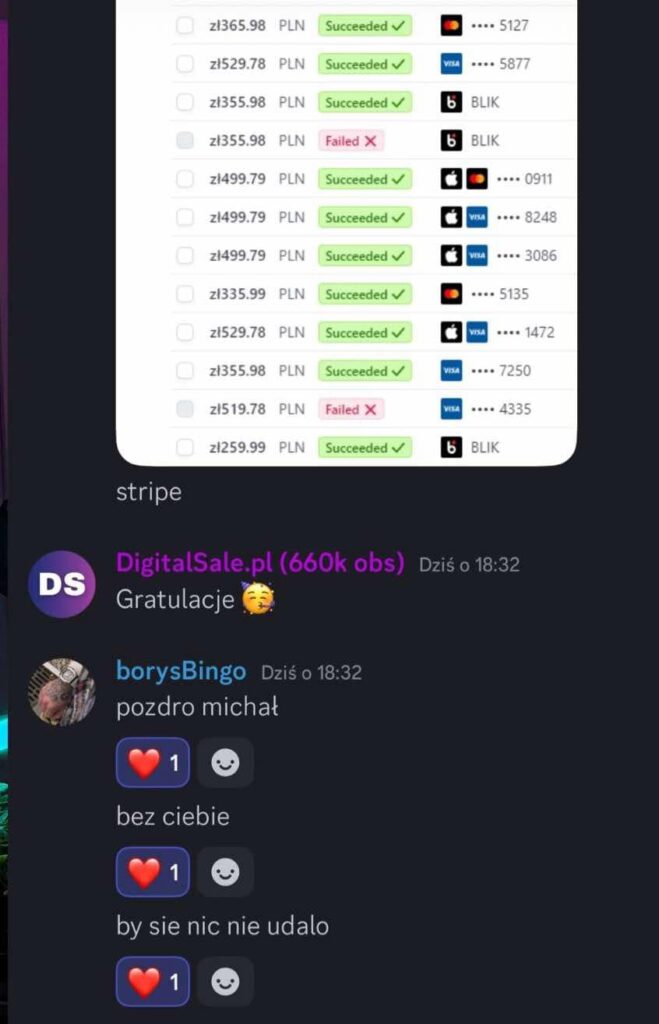Click the Failed badge on zł355.98 BLIK row
Viewport: 659px width, 1024px height.
tap(351, 141)
